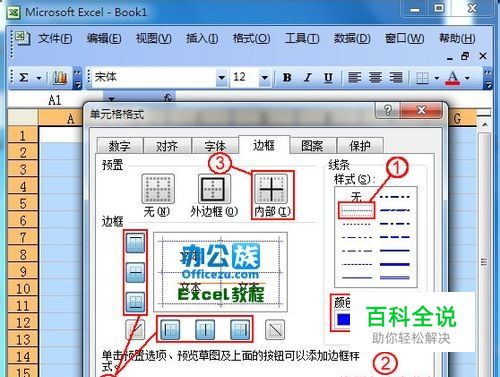Toggle the left border button
This screenshot has width=500, height=377.
170,329
